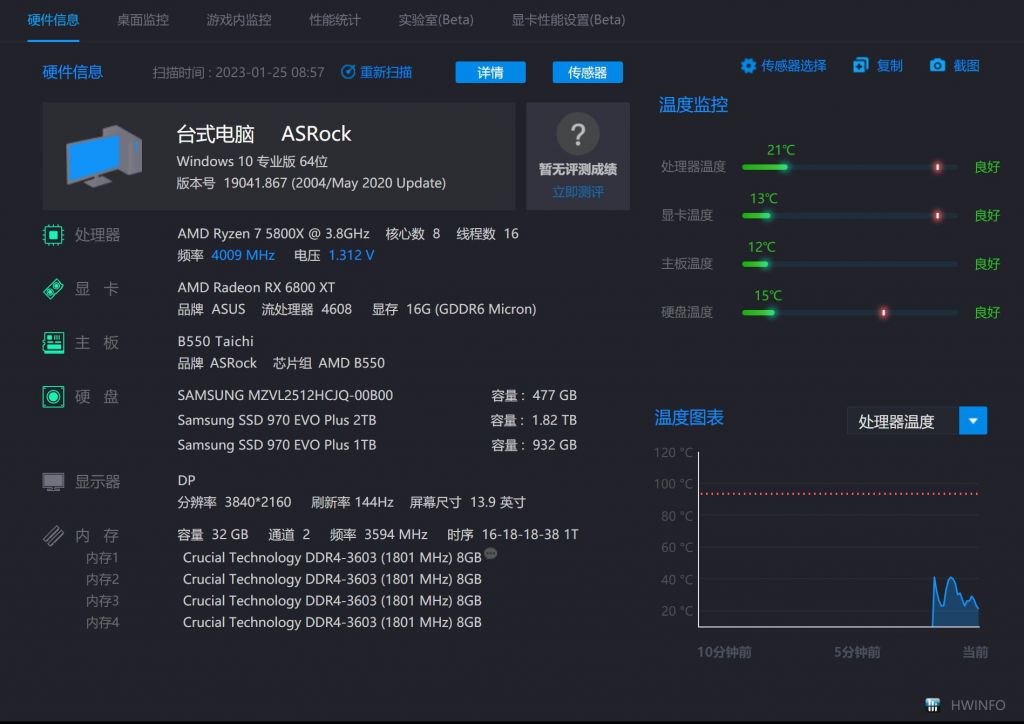Click the rescan refresh icon
The image size is (1024, 724).
[x=348, y=72]
